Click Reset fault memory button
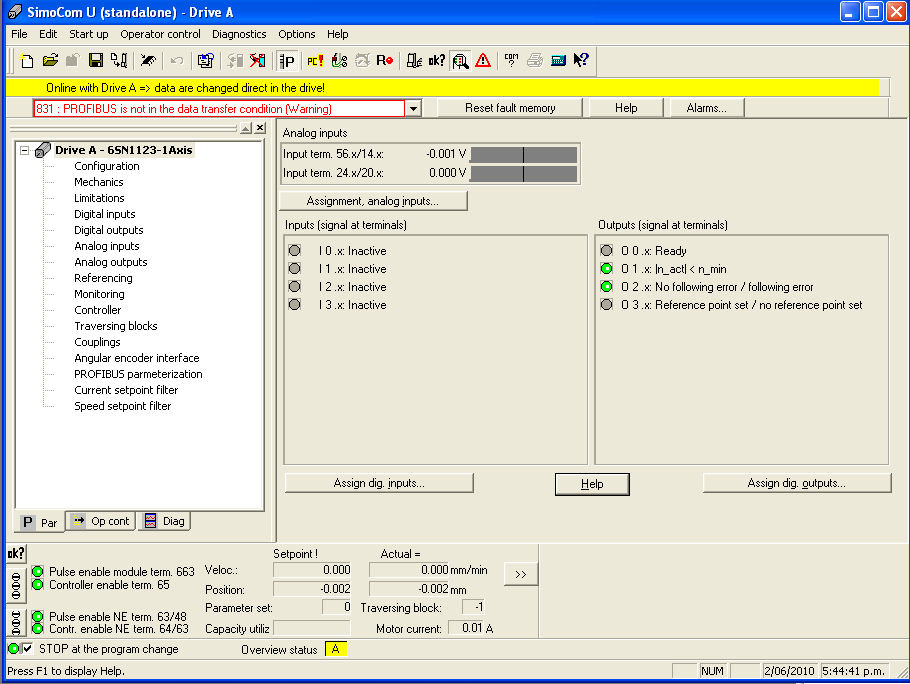 (510, 108)
